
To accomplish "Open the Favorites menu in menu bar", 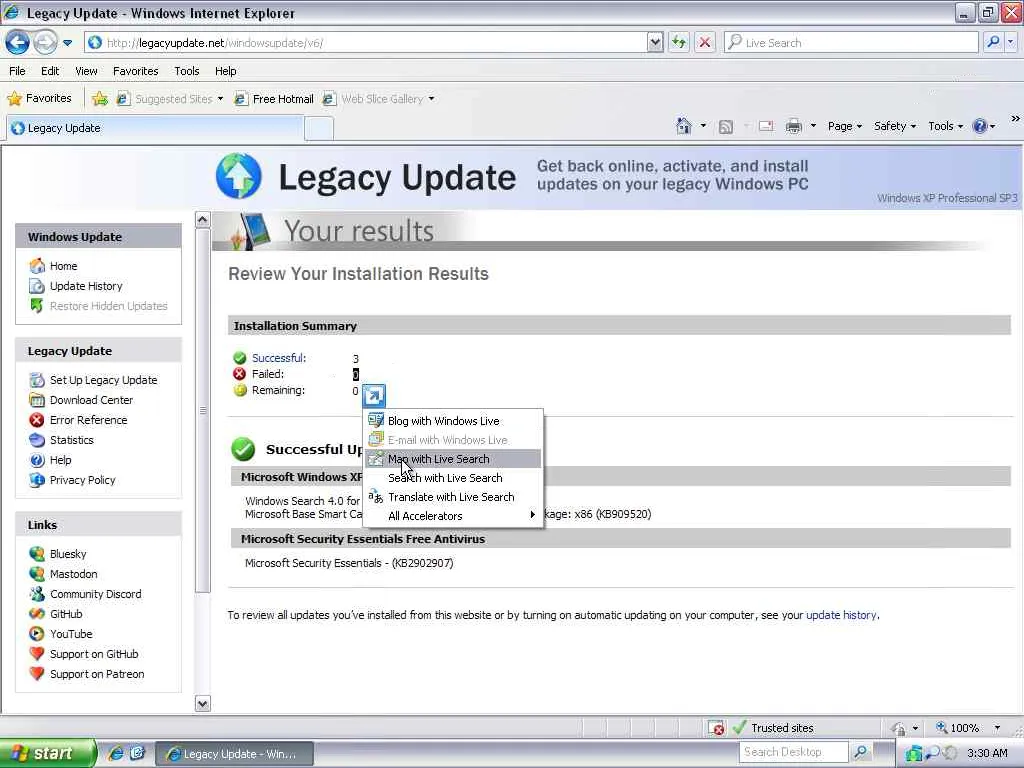I will (x=135, y=71).
